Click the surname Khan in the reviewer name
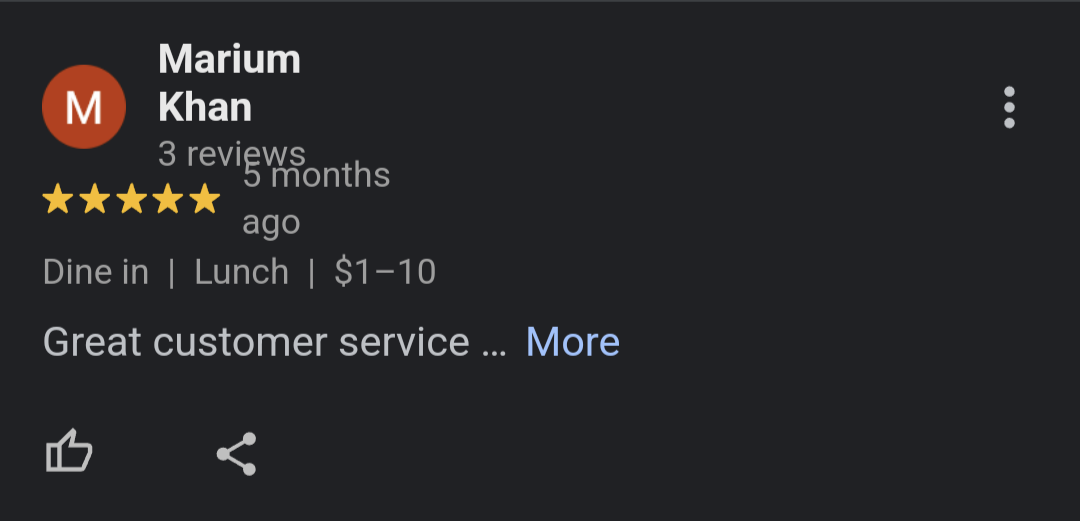Image resolution: width=1080 pixels, height=521 pixels. 205,107
